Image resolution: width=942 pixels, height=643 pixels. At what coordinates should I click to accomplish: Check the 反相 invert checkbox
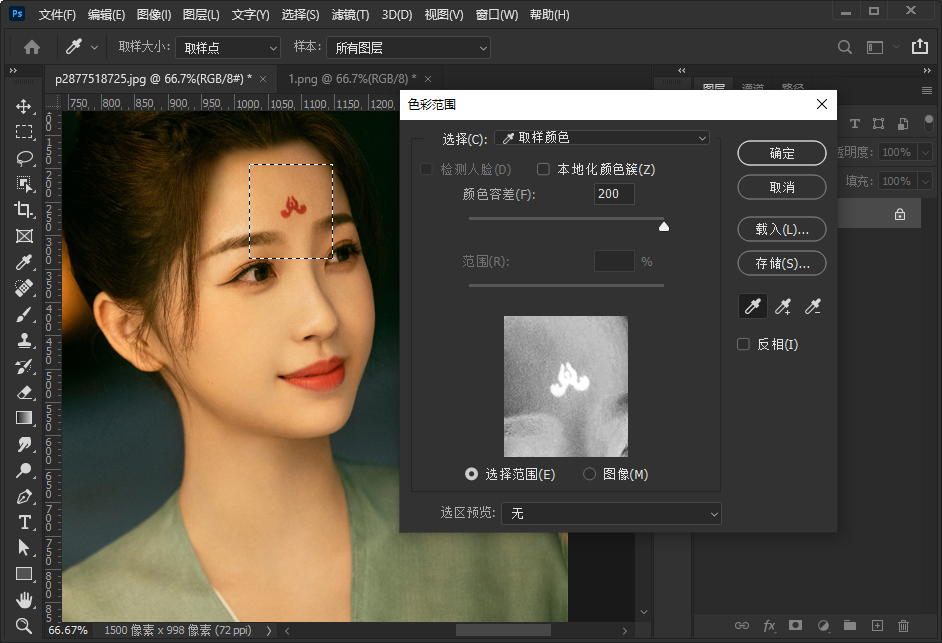[743, 344]
